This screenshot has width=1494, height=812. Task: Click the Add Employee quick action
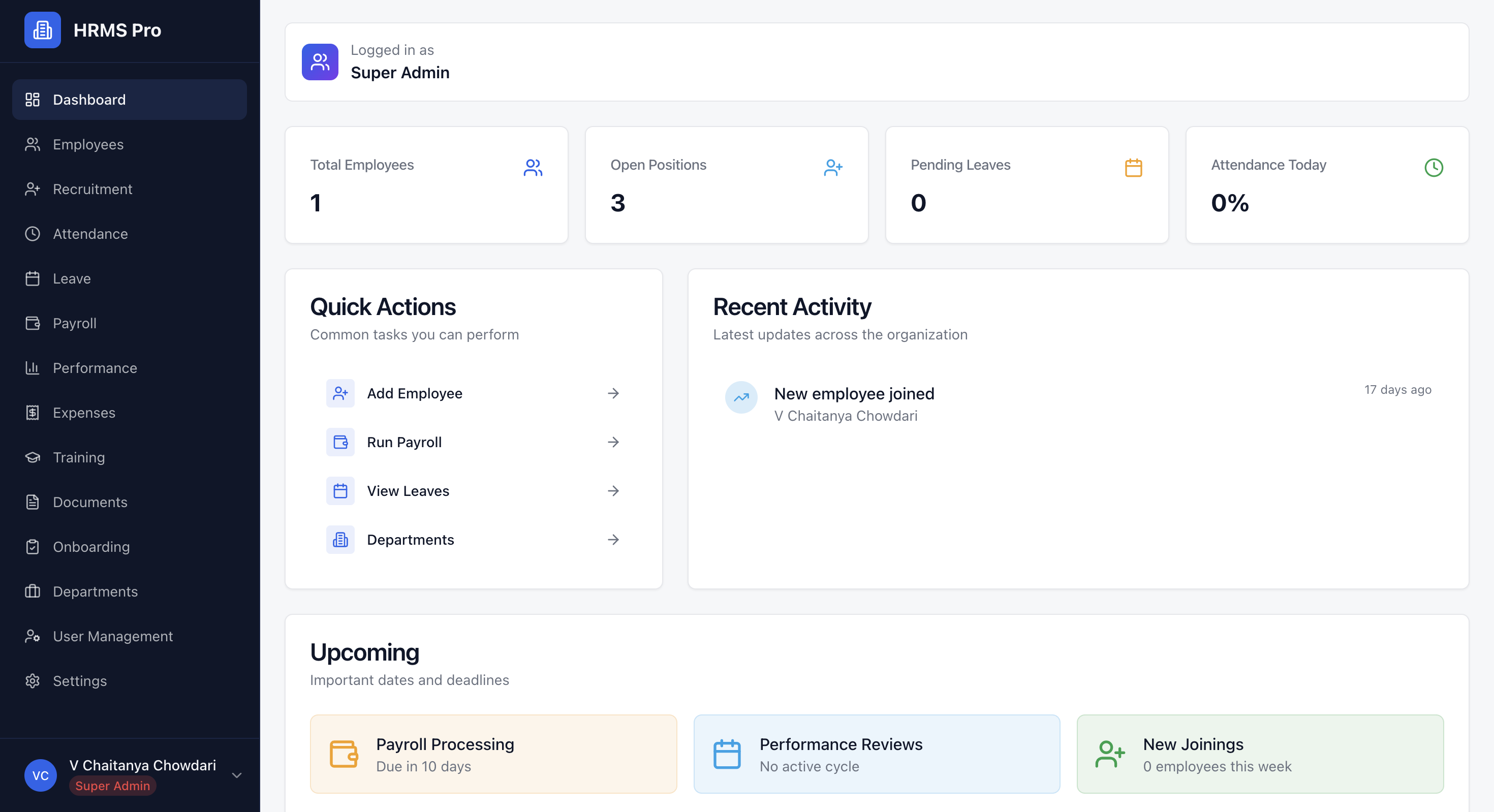click(x=473, y=393)
